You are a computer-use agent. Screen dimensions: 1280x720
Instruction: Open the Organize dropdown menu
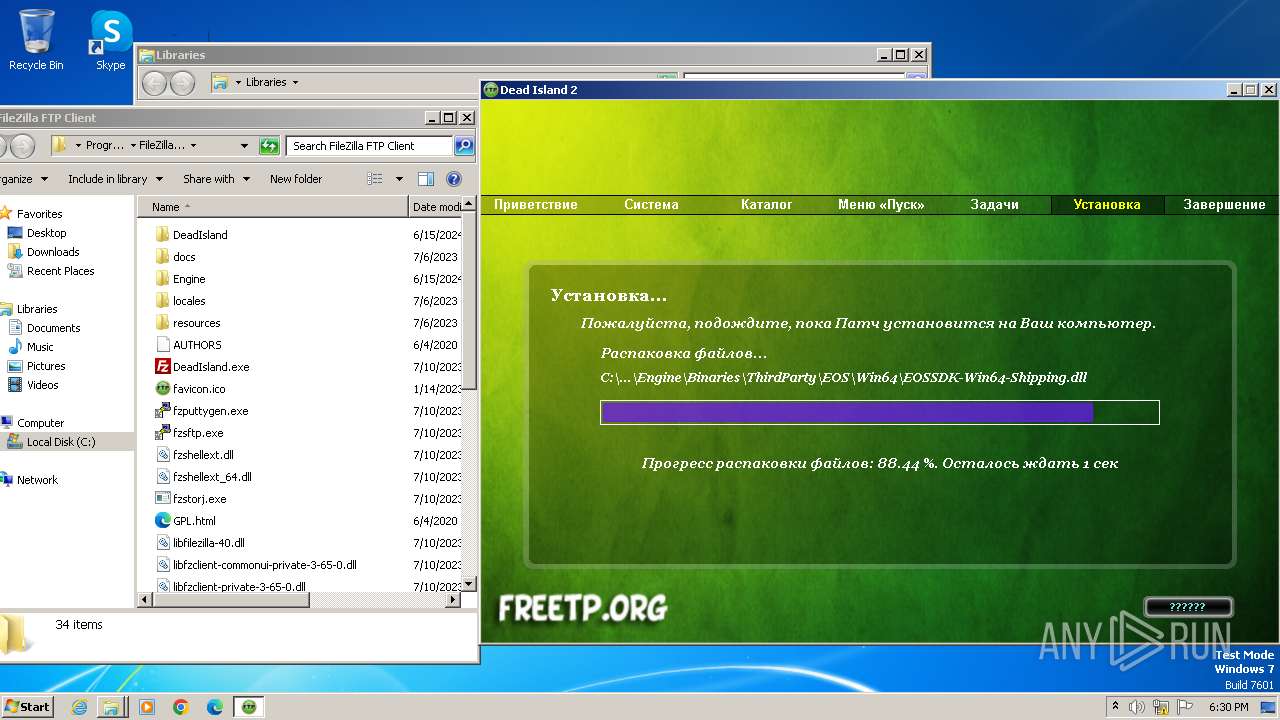[23, 179]
